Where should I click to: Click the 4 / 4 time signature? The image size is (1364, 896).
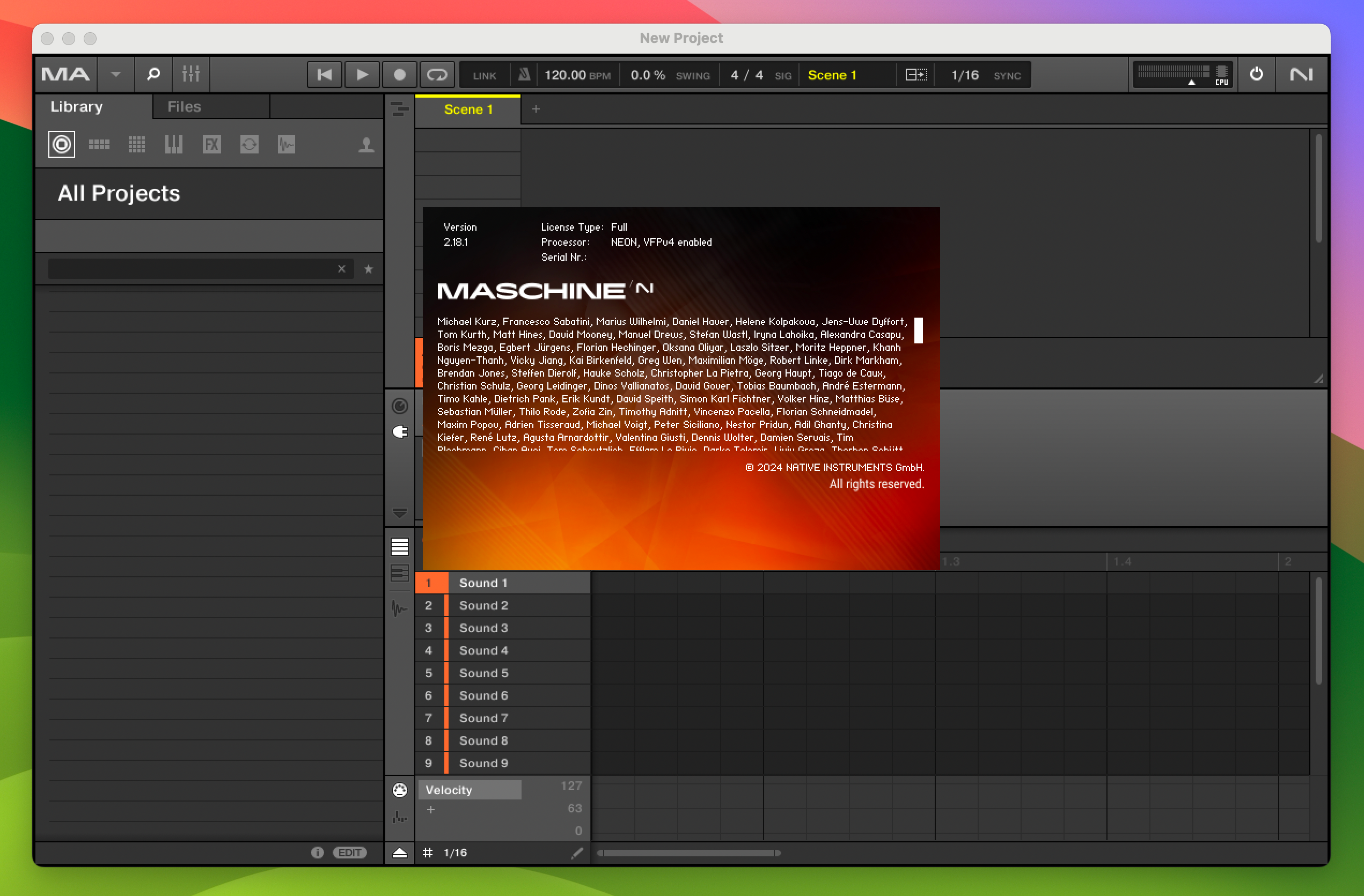[747, 75]
